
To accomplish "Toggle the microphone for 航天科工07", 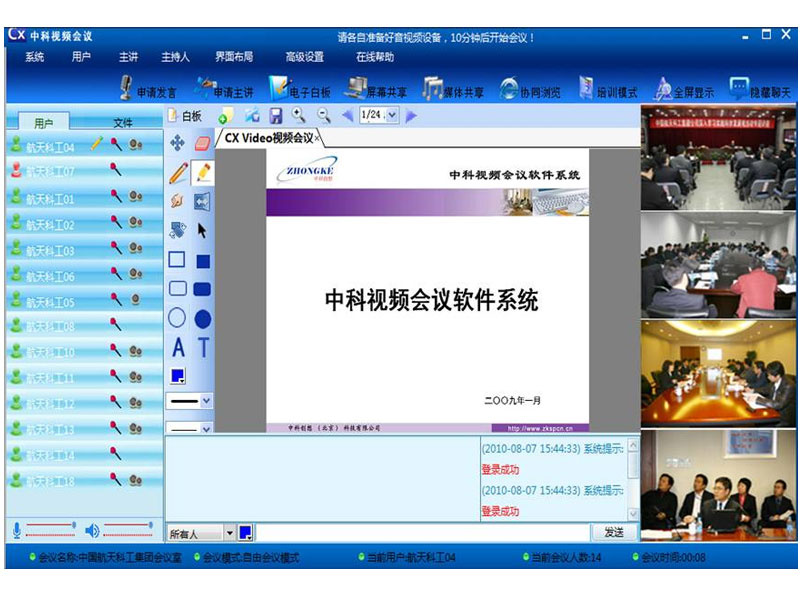I will pyautogui.click(x=116, y=169).
